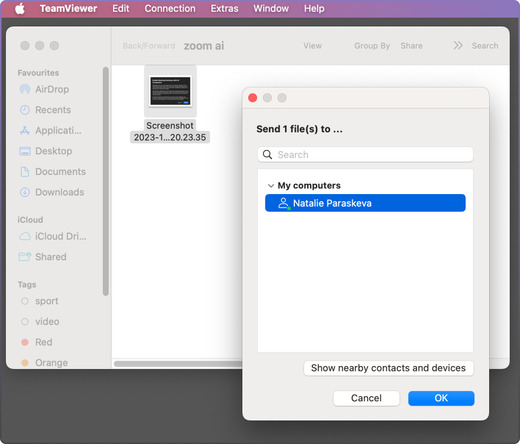
Task: Click the magnifier icon in search field
Action: (x=267, y=155)
